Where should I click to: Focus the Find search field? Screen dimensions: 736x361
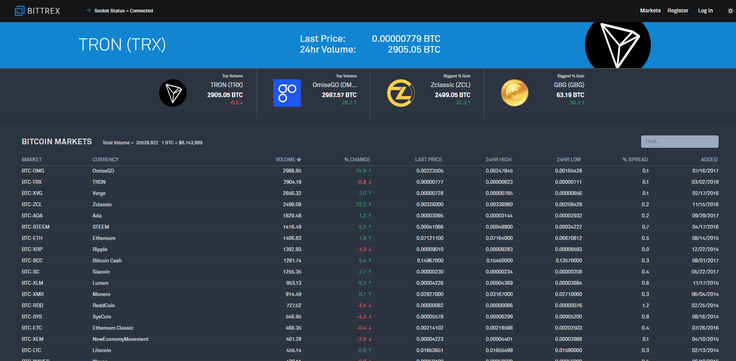679,141
